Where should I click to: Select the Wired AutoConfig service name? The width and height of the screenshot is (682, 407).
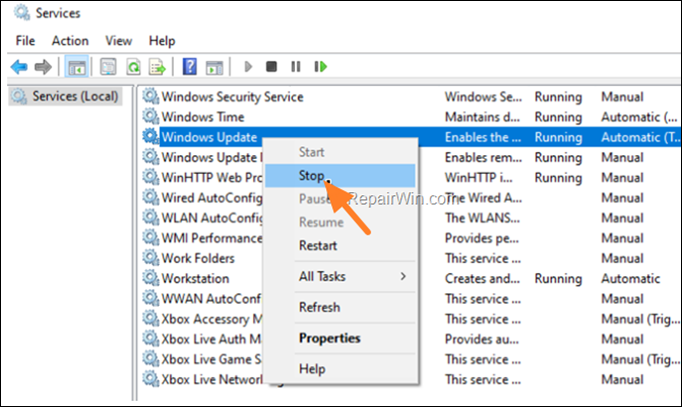pos(212,198)
